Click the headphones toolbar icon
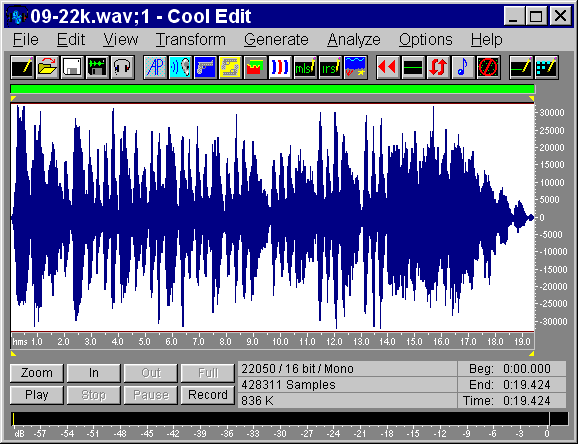 (122, 67)
